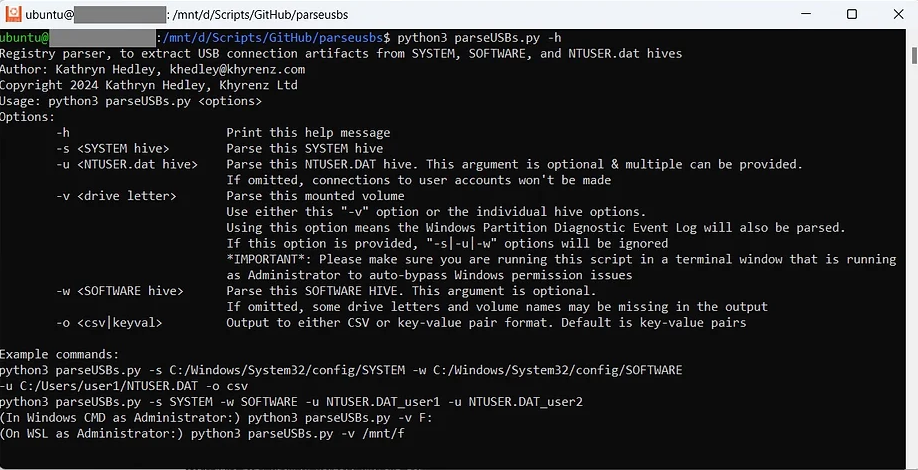Screen dimensions: 918x470
Task: Click the vertical scrollbar thumb
Action: (914, 54)
